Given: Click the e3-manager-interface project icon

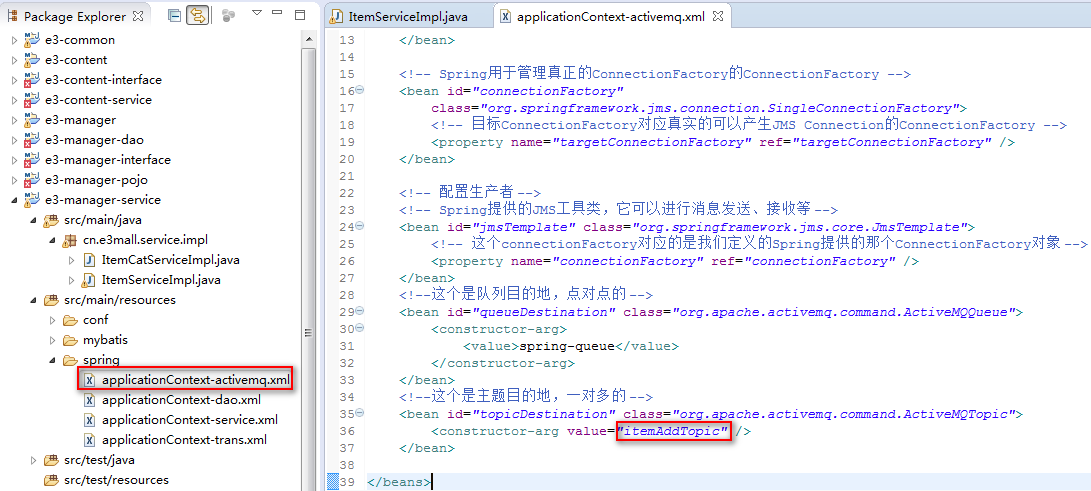Looking at the screenshot, I should point(32,160).
